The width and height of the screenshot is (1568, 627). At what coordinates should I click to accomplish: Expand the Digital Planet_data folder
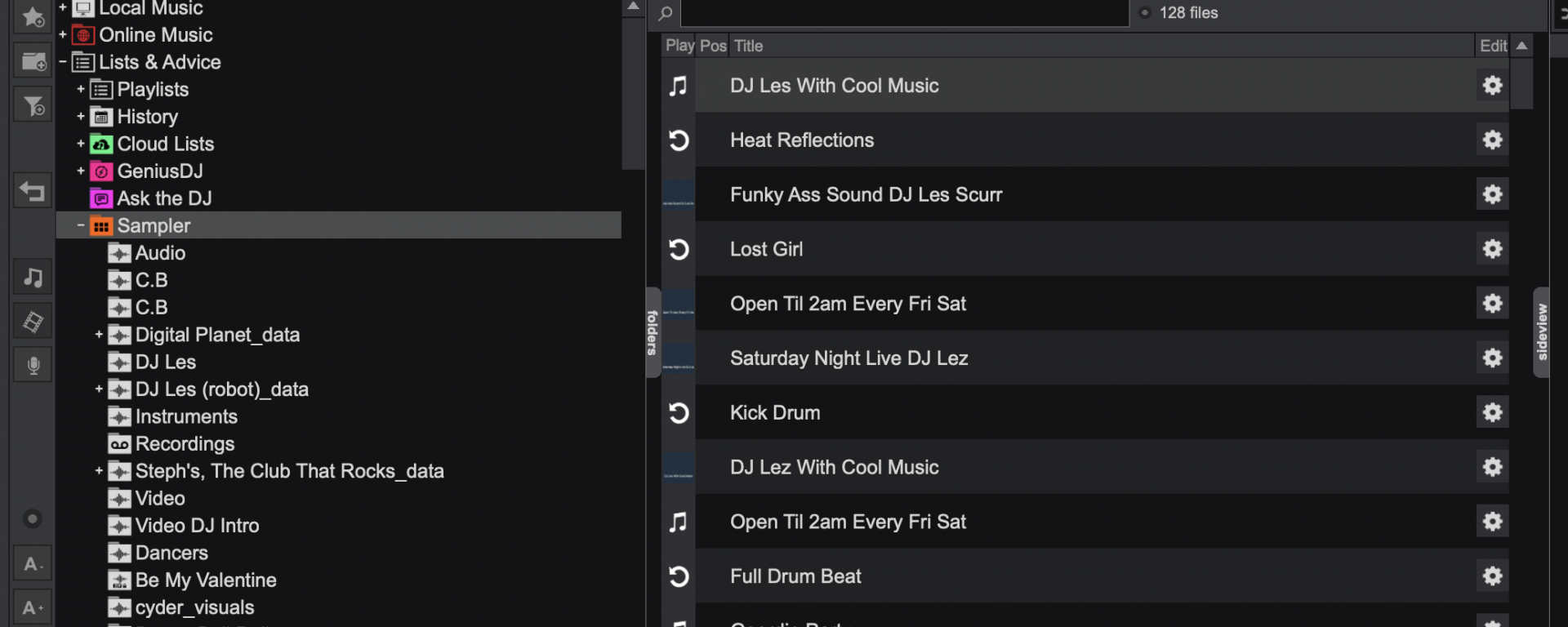coord(99,335)
